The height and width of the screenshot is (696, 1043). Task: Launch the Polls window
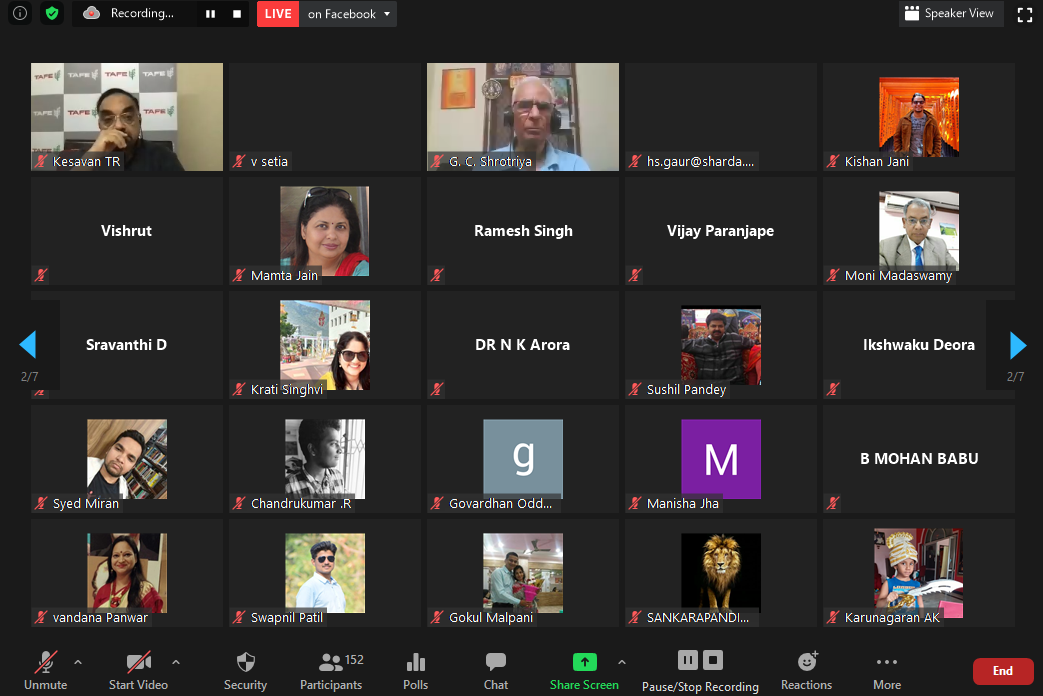416,671
